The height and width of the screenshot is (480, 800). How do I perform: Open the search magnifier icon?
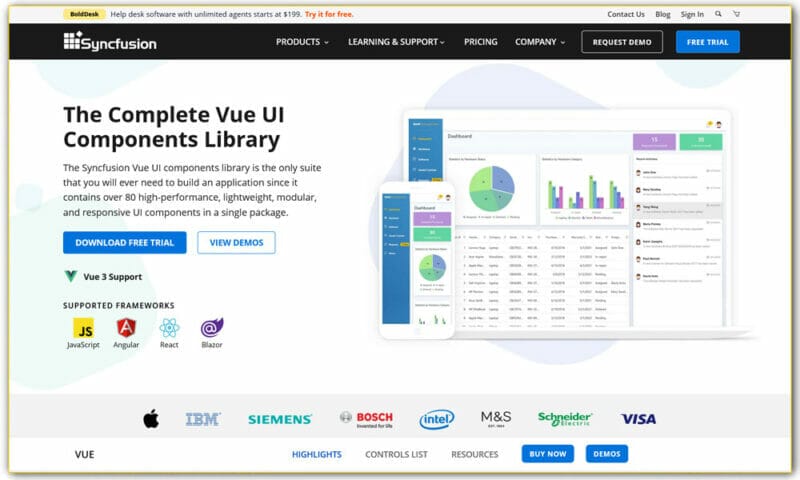coord(717,14)
